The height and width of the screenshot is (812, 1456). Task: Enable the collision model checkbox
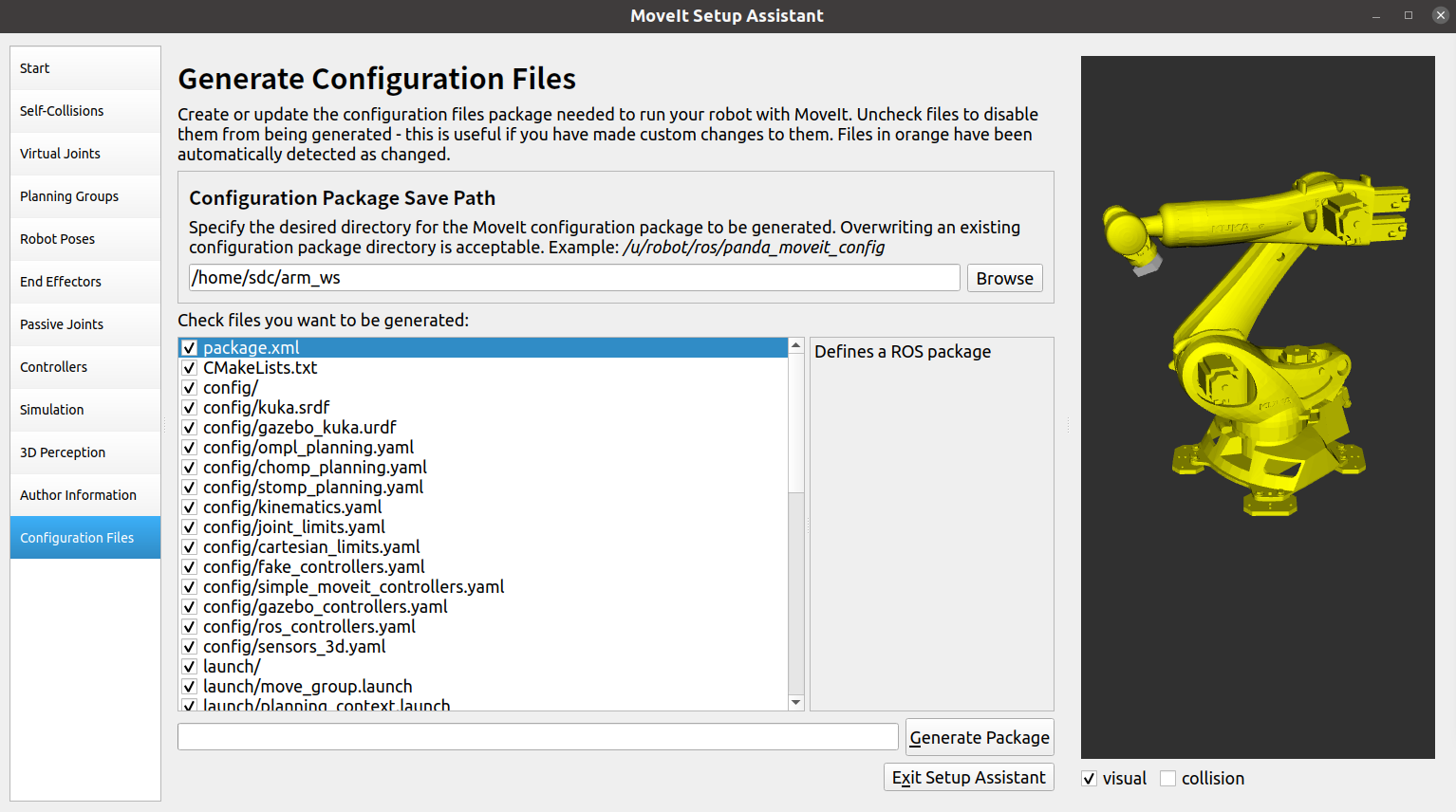1168,779
